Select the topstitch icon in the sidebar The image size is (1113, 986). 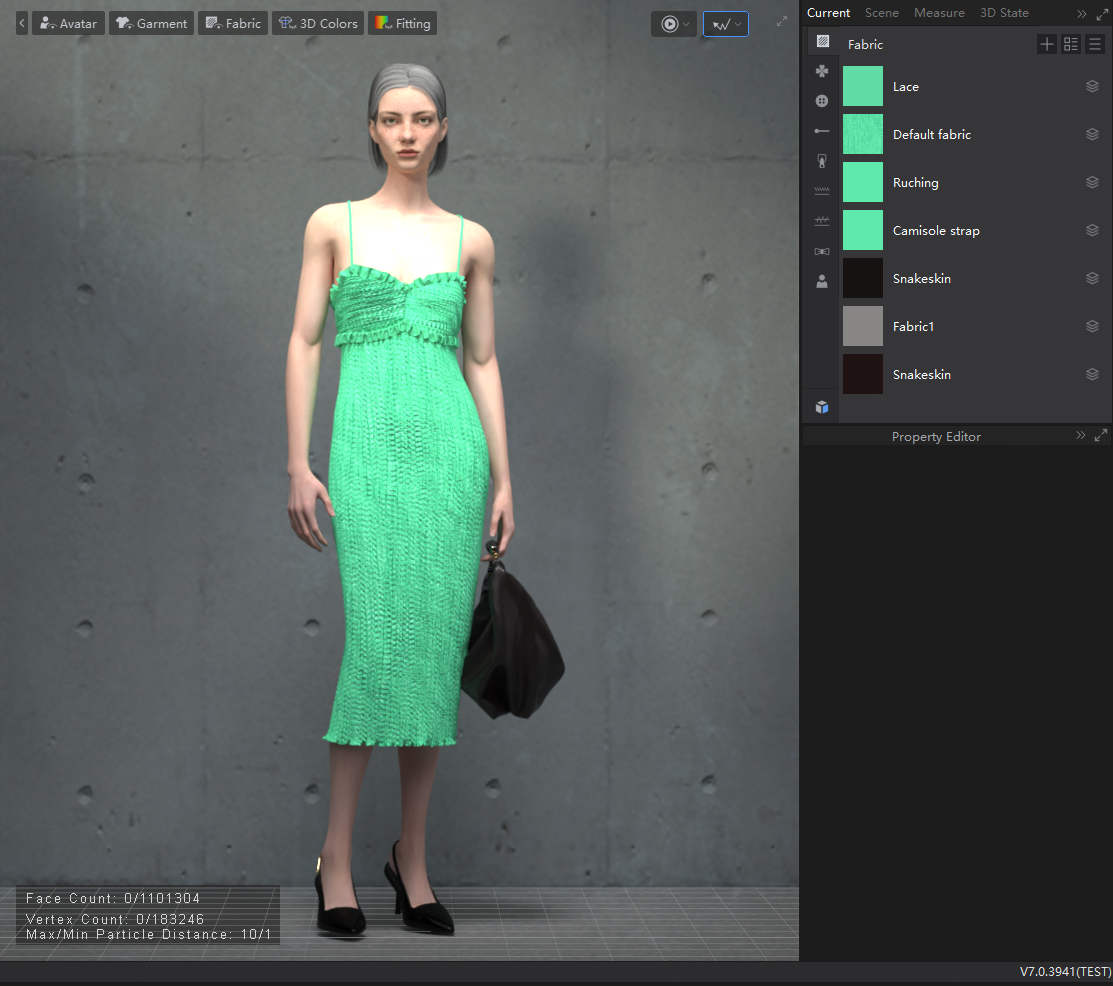(x=821, y=219)
